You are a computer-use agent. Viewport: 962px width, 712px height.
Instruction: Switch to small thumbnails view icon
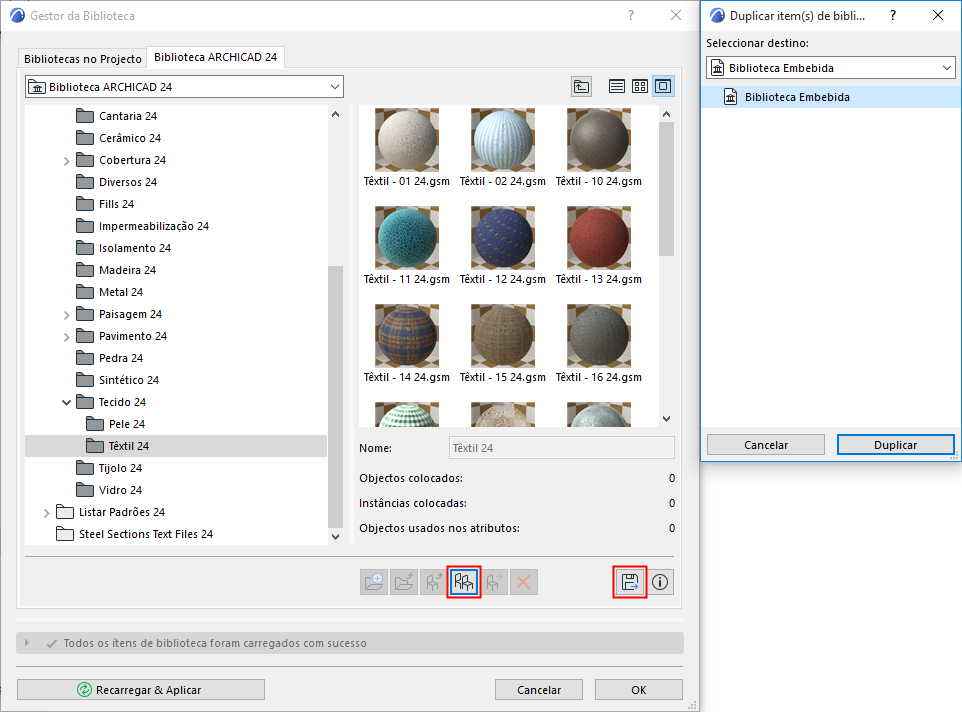(640, 86)
